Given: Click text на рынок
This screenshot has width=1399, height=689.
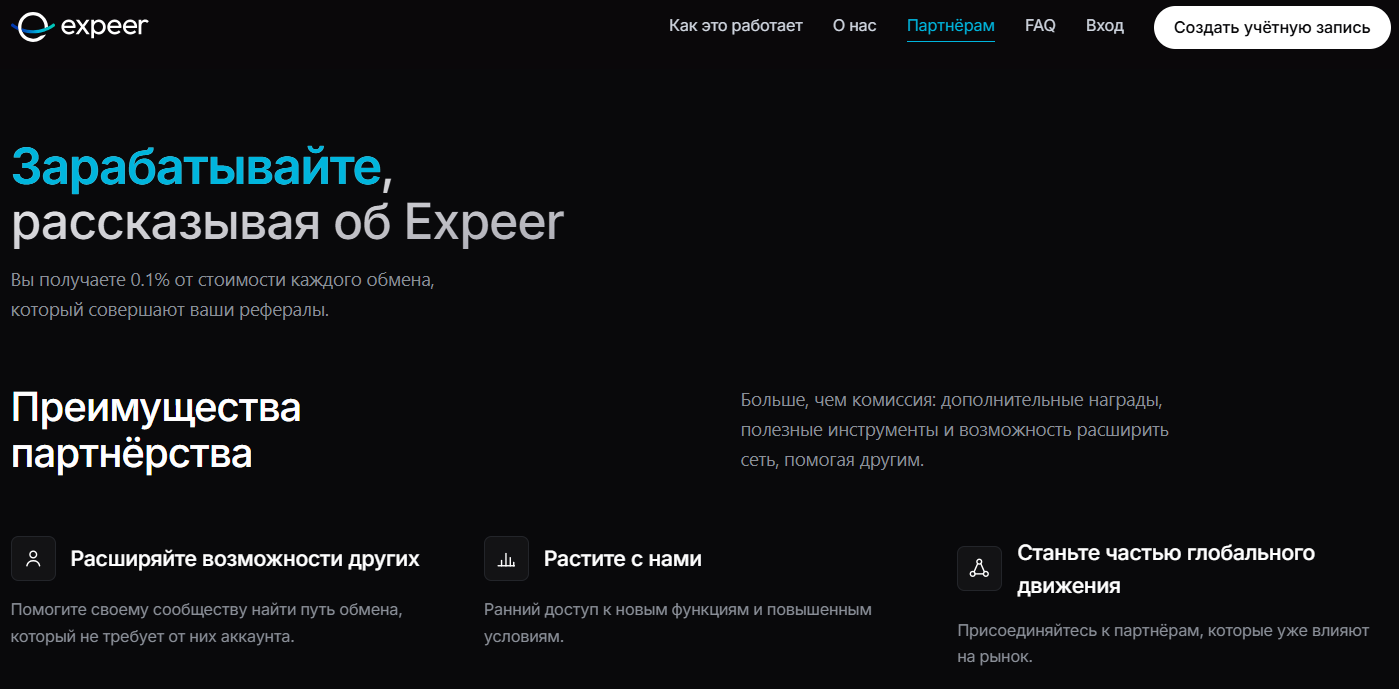Looking at the screenshot, I should pos(994,658).
